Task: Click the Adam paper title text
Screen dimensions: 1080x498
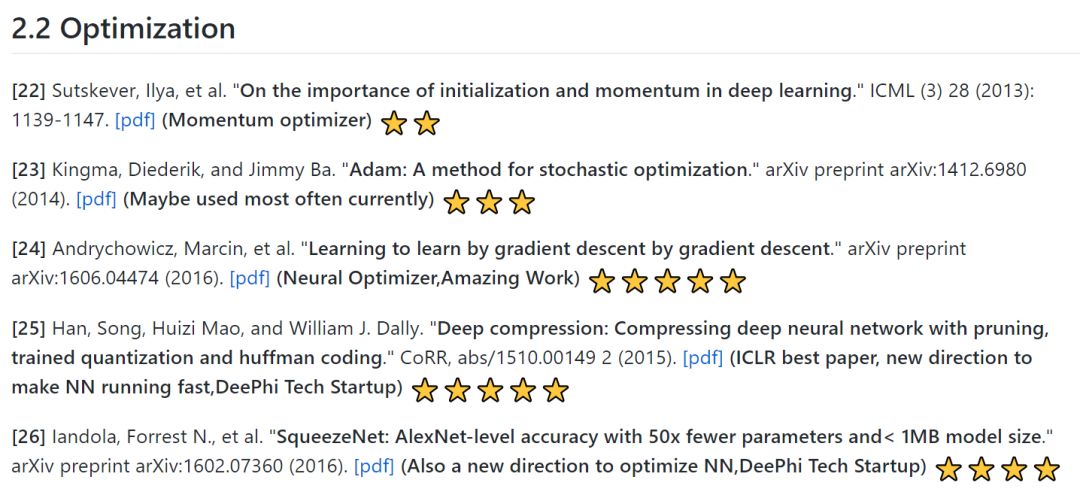Action: (x=548, y=169)
